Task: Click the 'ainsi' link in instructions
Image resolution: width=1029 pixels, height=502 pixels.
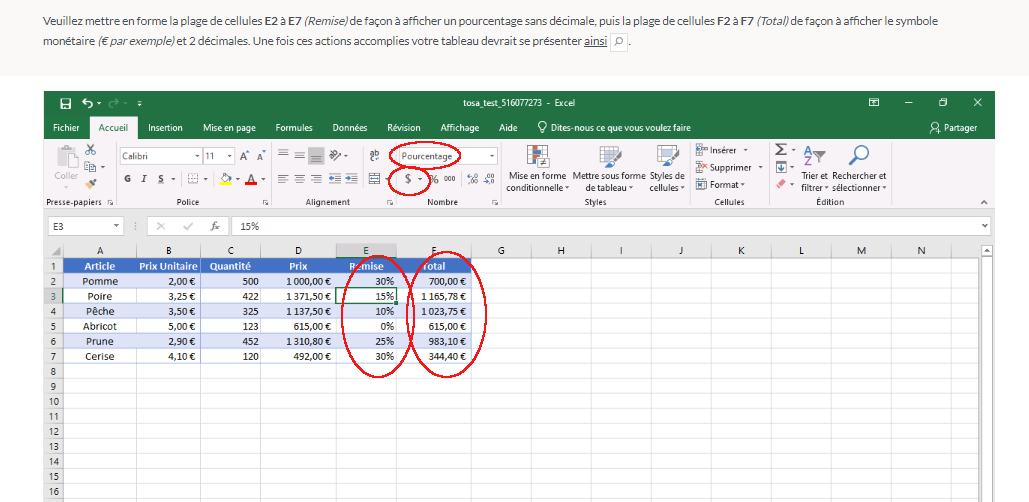Action: point(595,42)
